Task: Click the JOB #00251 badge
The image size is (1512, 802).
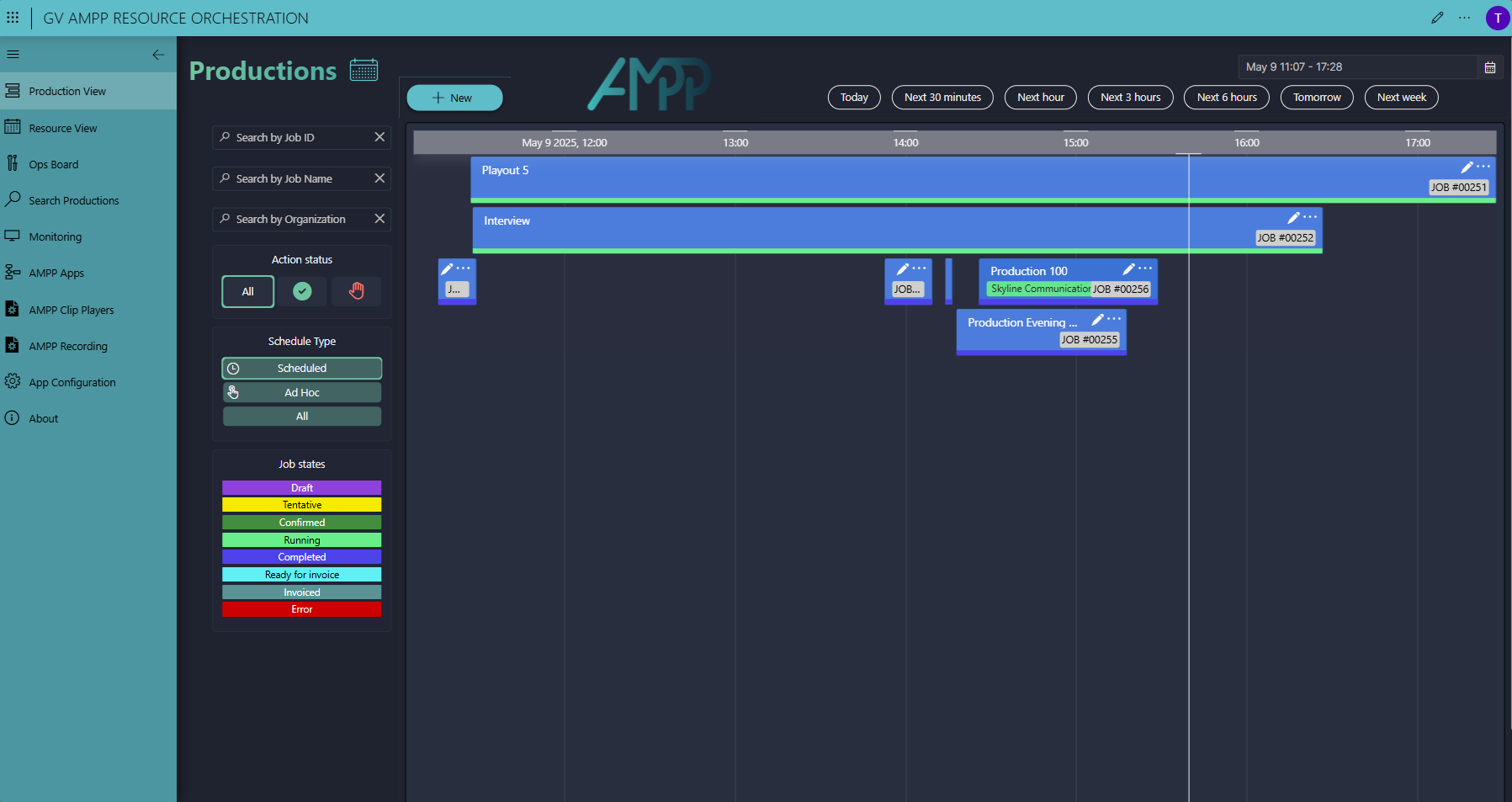Action: [x=1459, y=188]
